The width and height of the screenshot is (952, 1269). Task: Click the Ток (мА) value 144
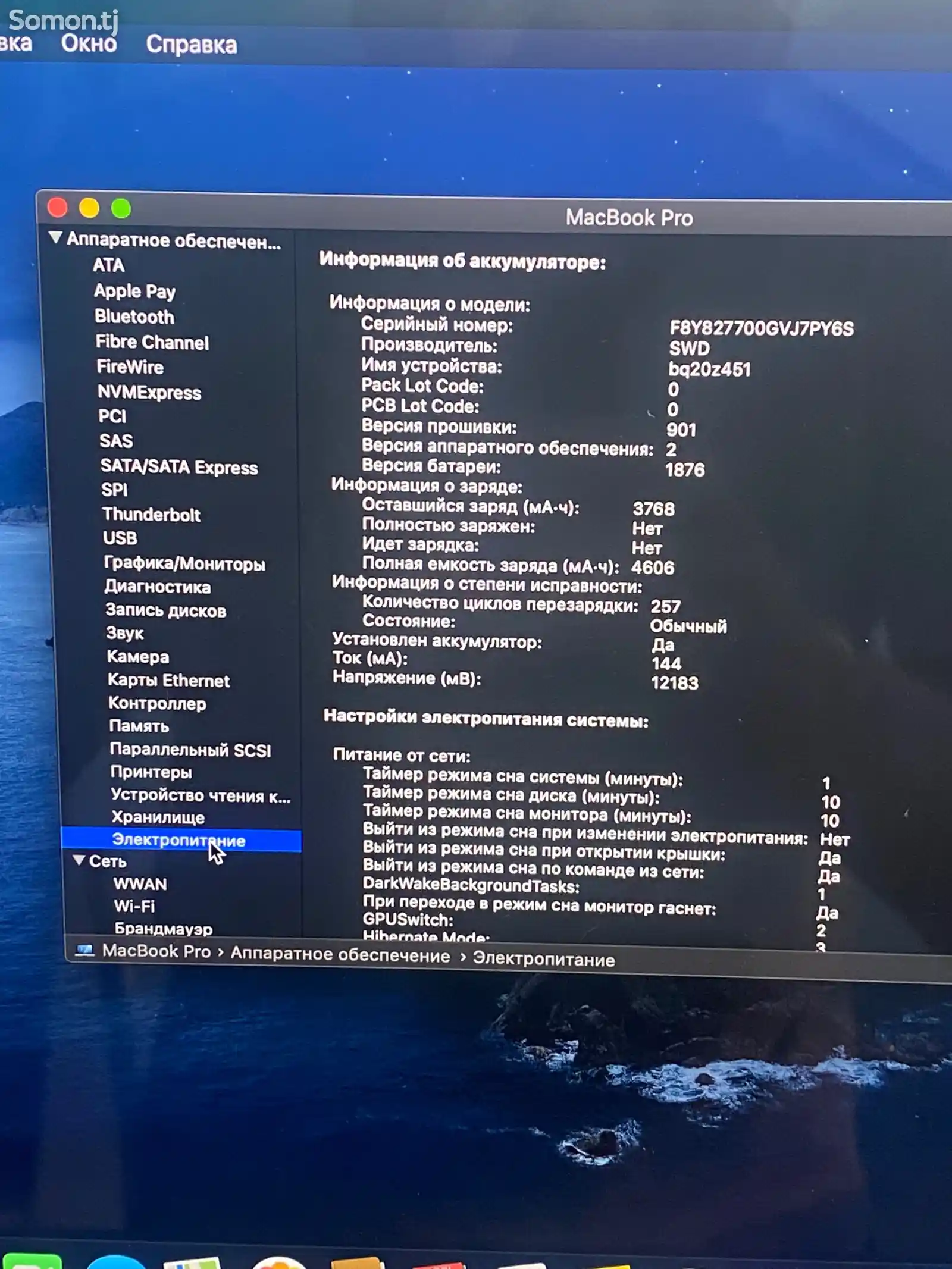click(666, 663)
